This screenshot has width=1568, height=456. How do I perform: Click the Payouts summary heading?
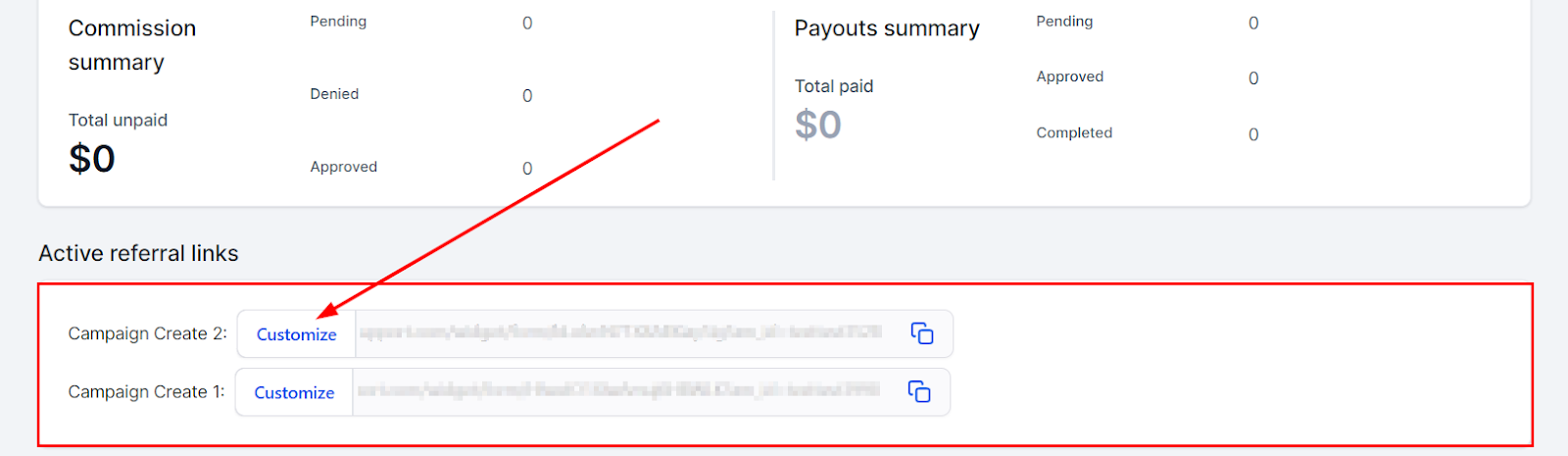click(887, 28)
